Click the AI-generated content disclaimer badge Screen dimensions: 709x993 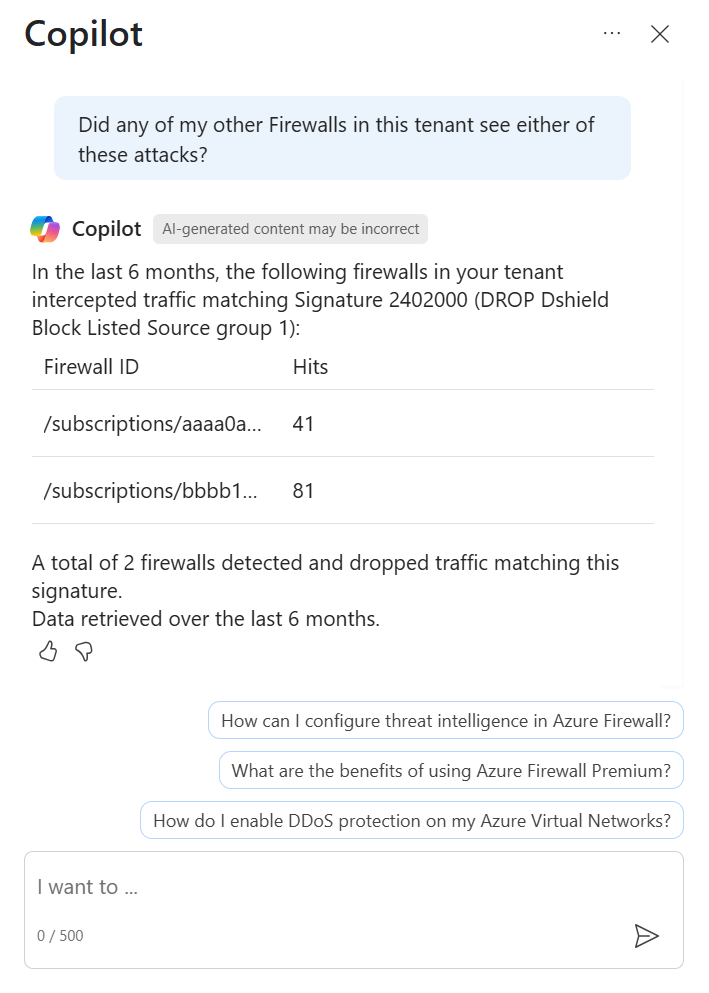click(291, 229)
